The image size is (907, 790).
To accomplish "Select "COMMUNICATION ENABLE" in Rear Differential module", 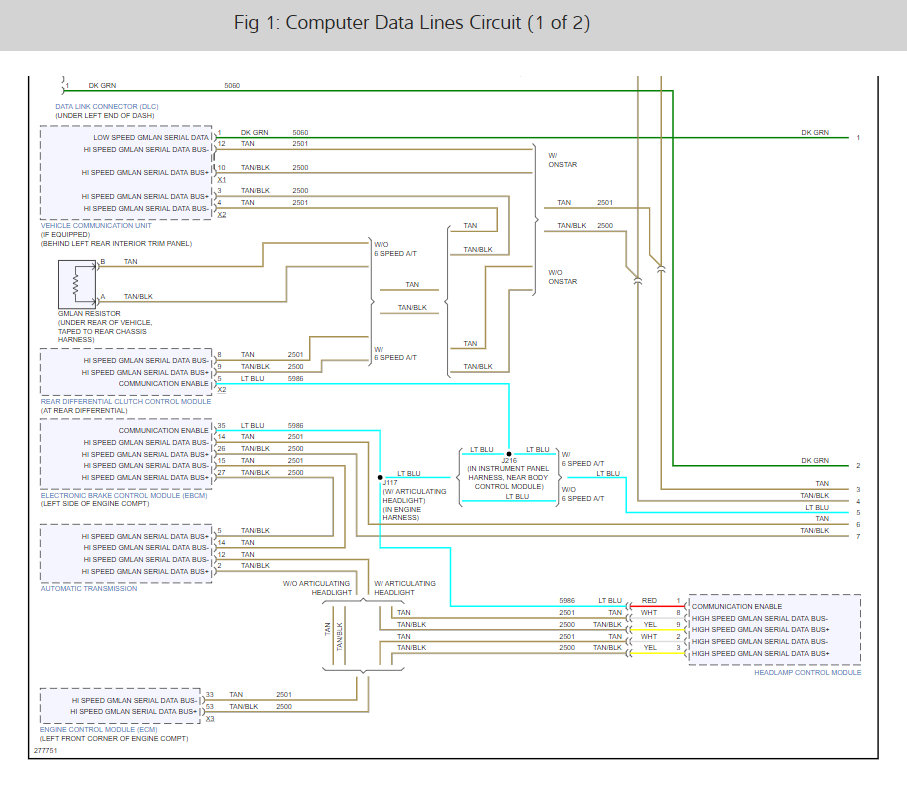I will coord(164,384).
